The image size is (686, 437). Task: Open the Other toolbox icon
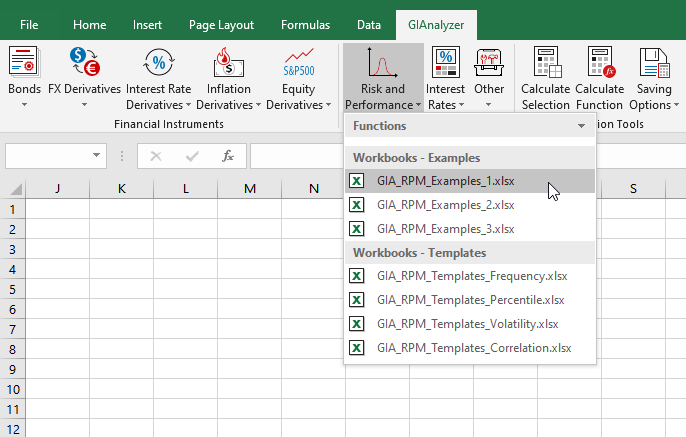pos(489,62)
